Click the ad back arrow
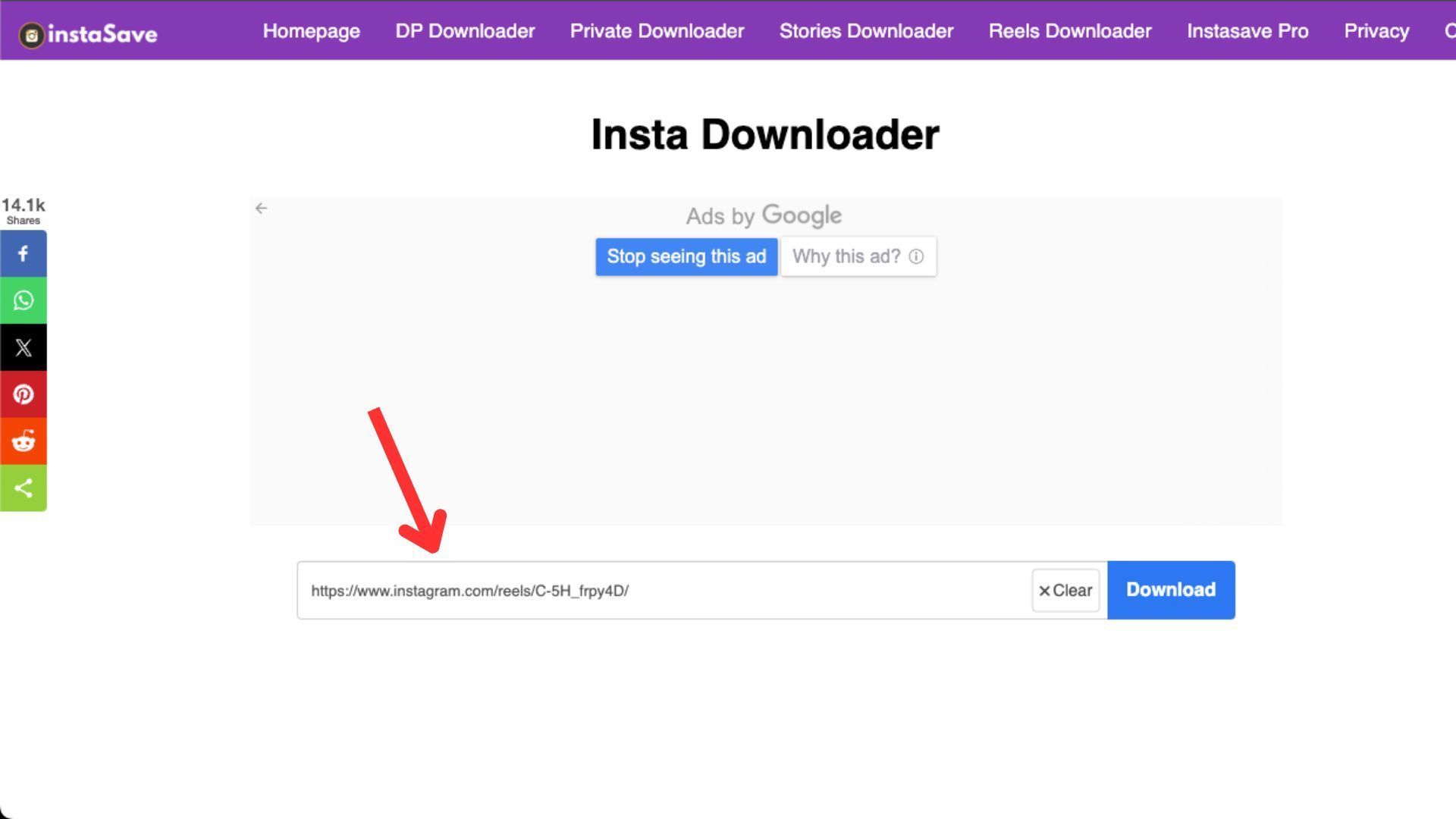The width and height of the screenshot is (1456, 819). 261,208
